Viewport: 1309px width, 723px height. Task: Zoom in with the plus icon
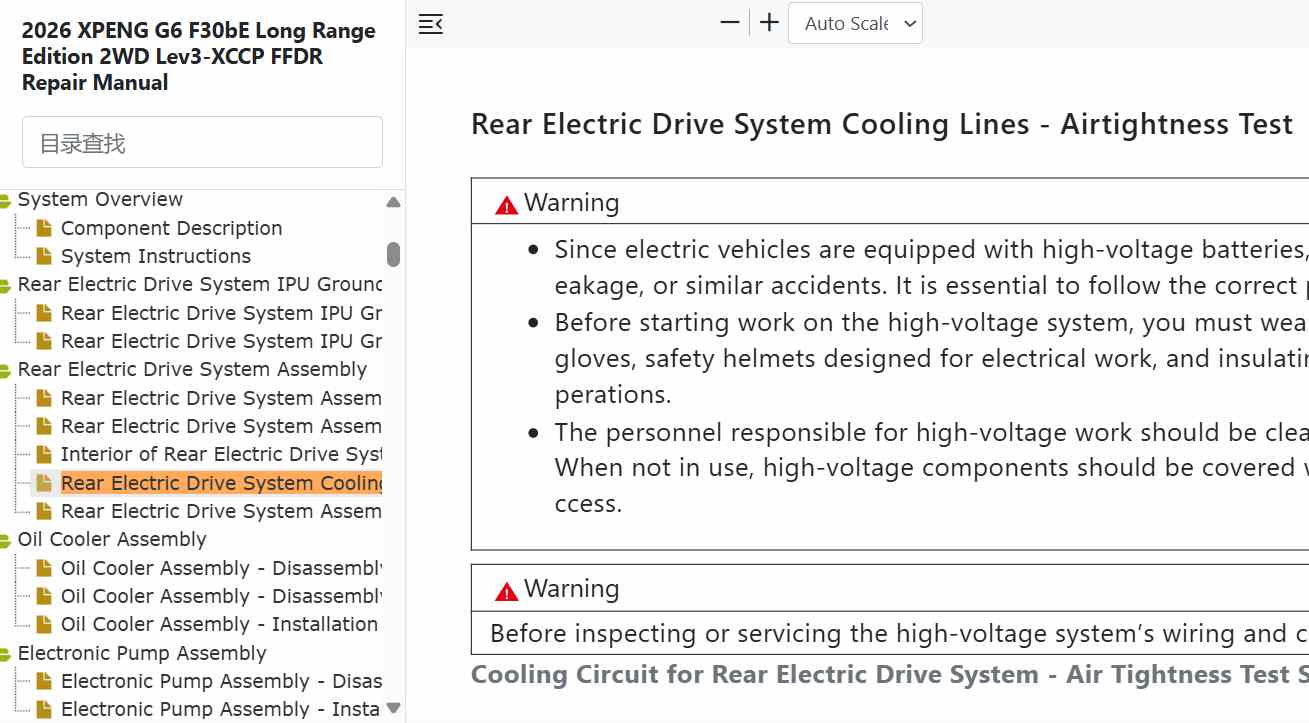click(769, 23)
